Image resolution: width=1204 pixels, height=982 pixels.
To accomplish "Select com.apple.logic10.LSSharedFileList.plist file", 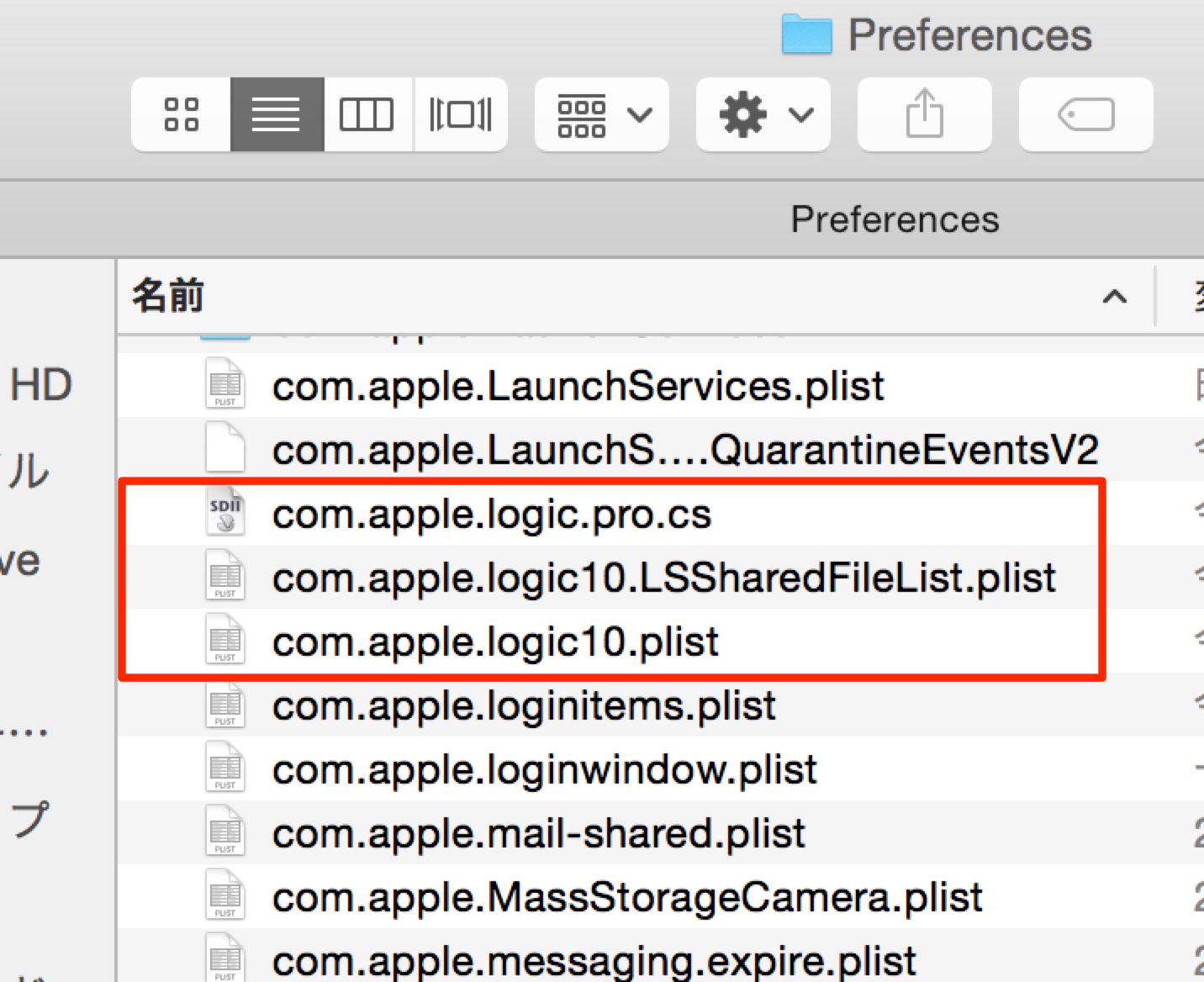I will coord(663,578).
